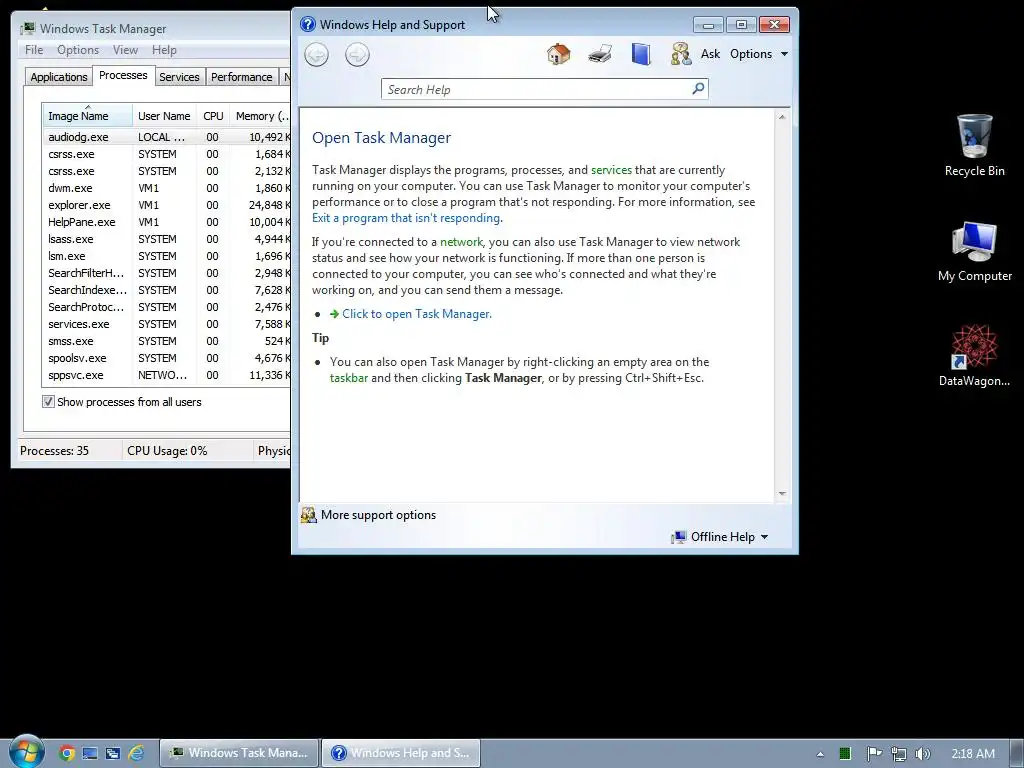Click the monitor icon in quick launch
The width and height of the screenshot is (1024, 768).
tap(89, 753)
